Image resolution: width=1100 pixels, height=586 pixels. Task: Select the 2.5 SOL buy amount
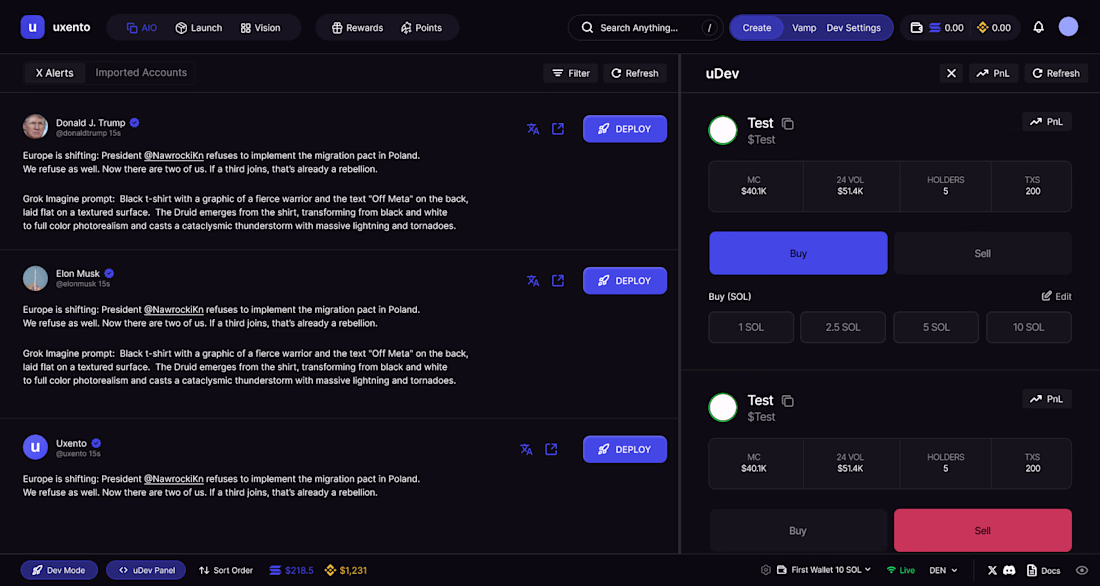(x=843, y=327)
